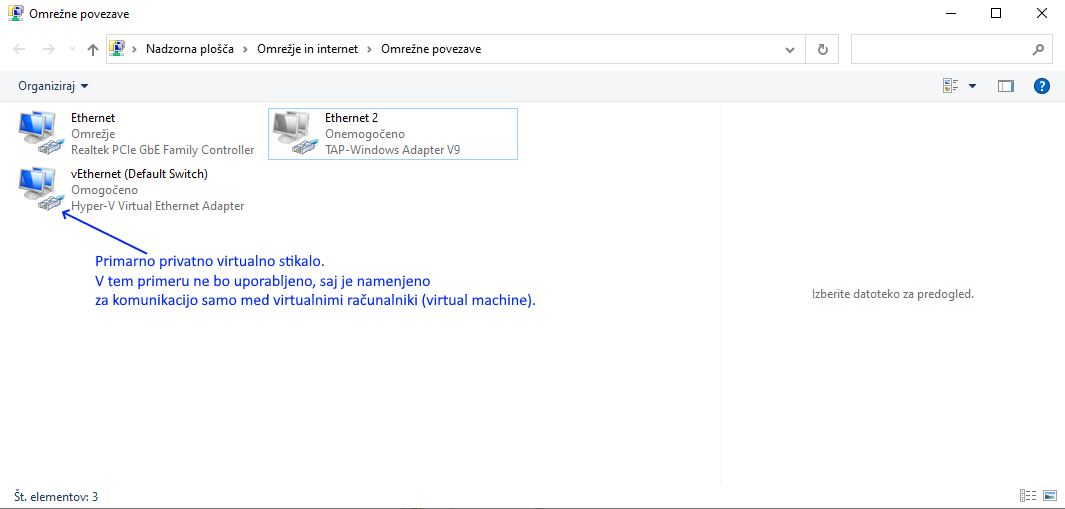Image resolution: width=1065 pixels, height=509 pixels.
Task: Expand the chevron after Omrežje in internet
Action: pyautogui.click(x=369, y=50)
